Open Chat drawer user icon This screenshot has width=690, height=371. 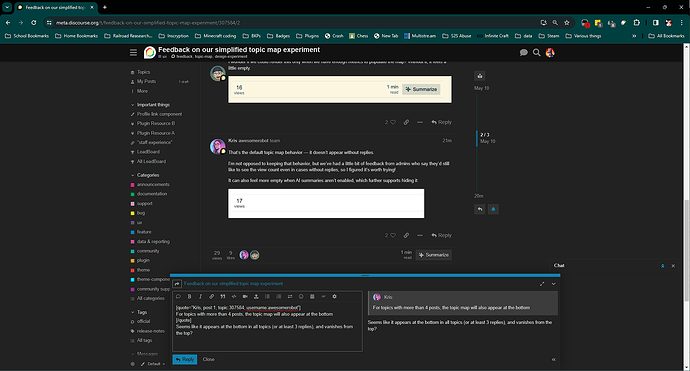[x=662, y=266]
